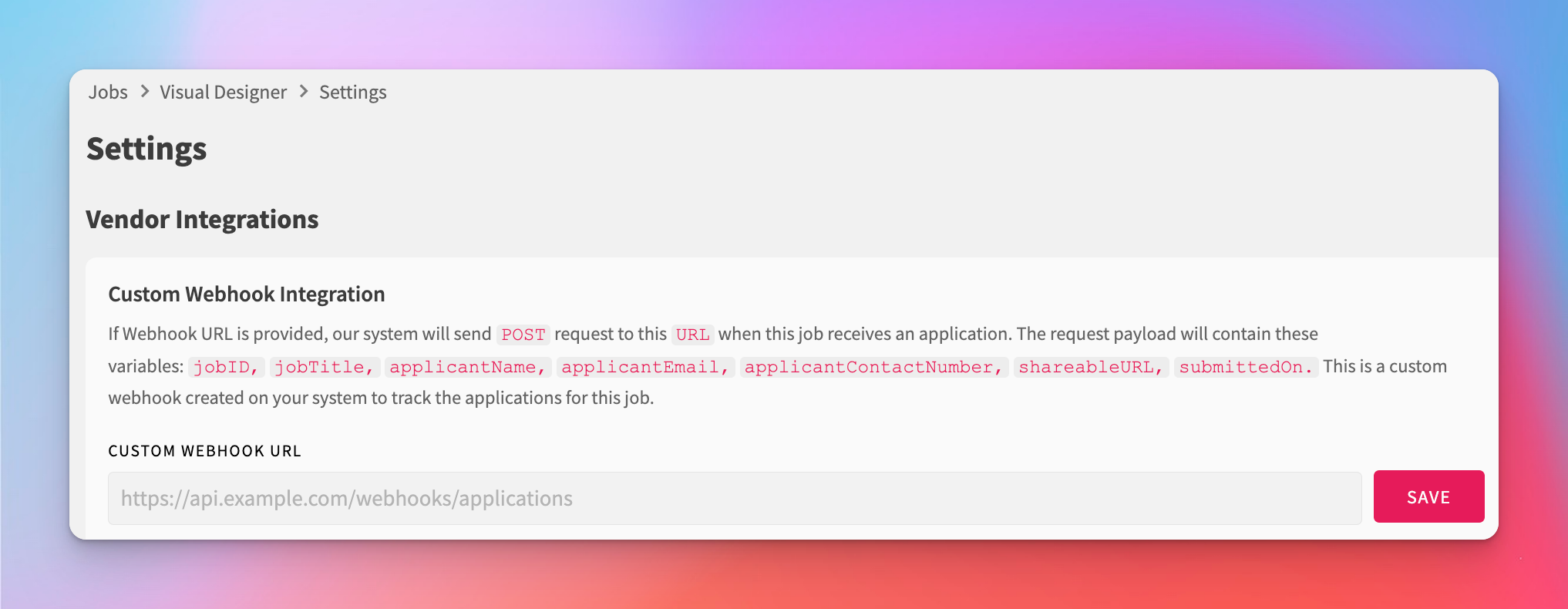
Task: Click the chevron before Settings breadcrumb
Action: [304, 92]
